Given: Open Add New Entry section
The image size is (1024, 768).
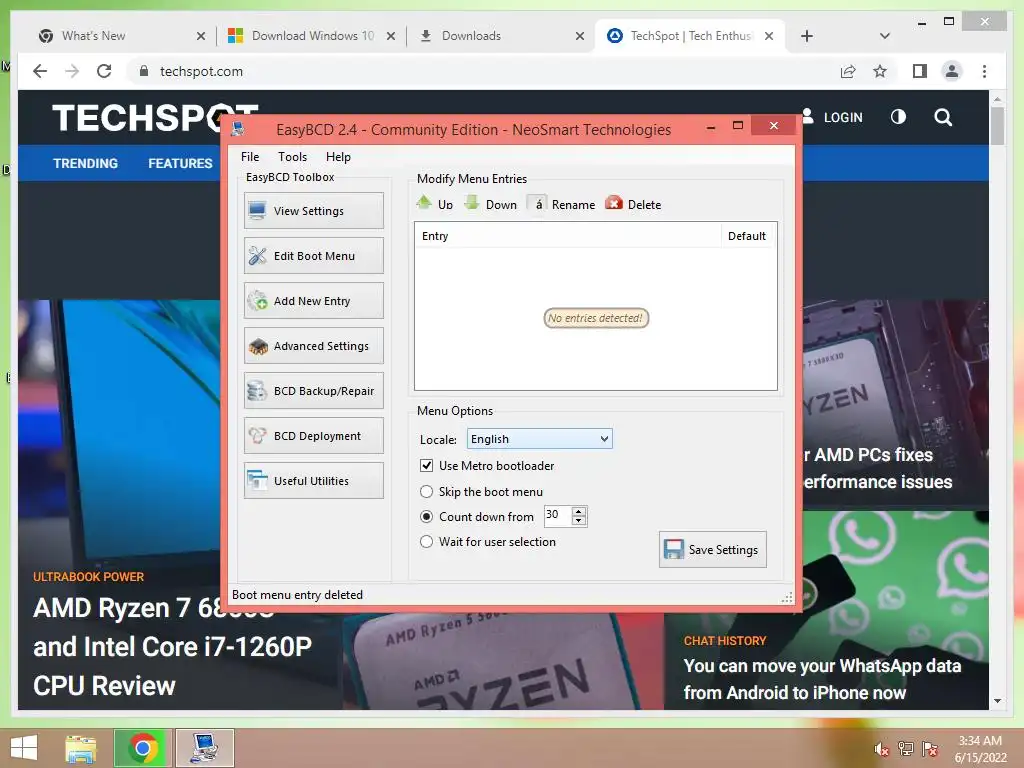Looking at the screenshot, I should click(x=313, y=300).
